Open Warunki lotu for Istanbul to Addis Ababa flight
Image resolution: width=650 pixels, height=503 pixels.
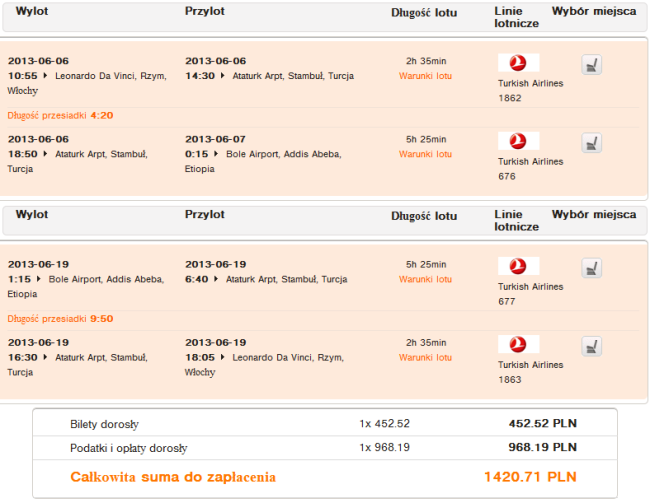[x=425, y=154]
